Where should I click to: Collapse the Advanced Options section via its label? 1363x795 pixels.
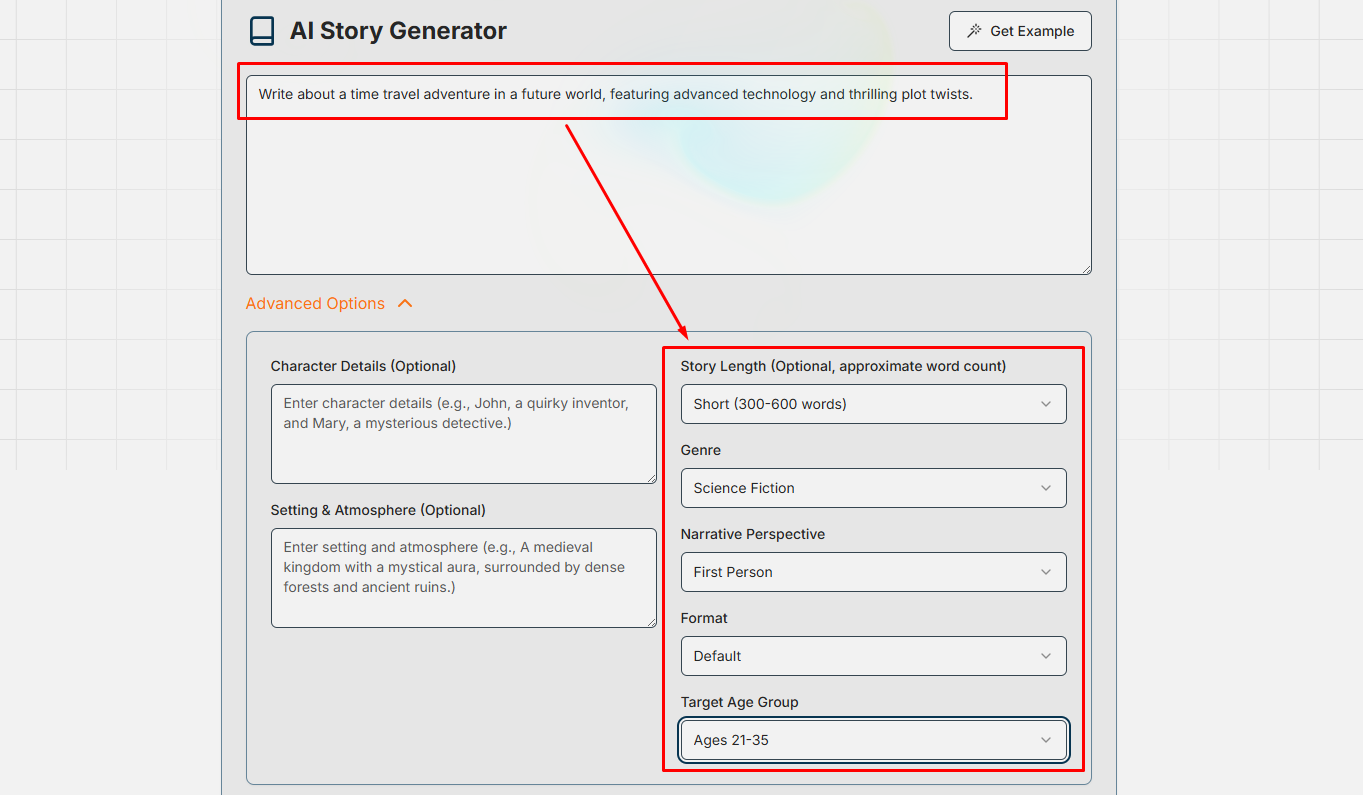[315, 304]
